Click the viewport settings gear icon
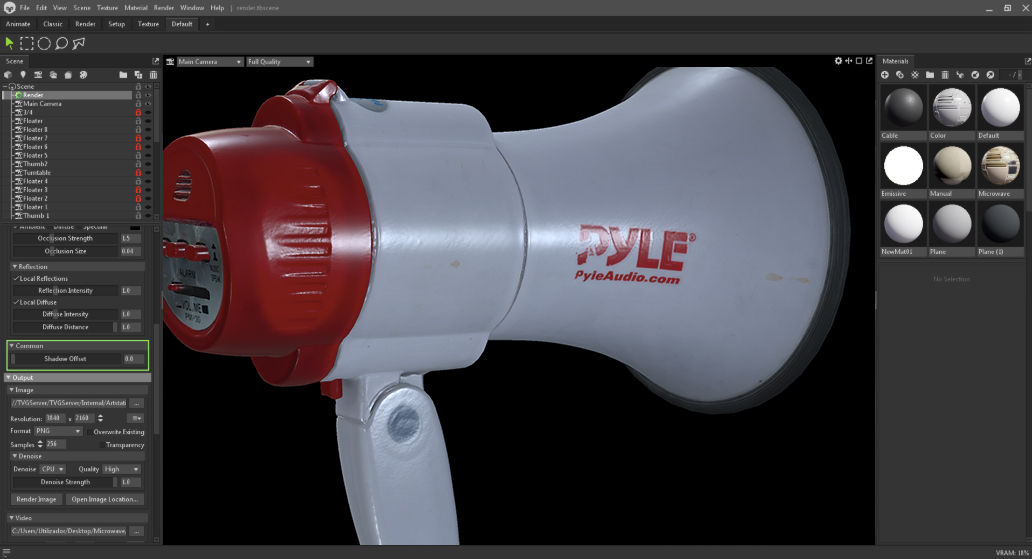This screenshot has width=1032, height=559. [x=838, y=62]
